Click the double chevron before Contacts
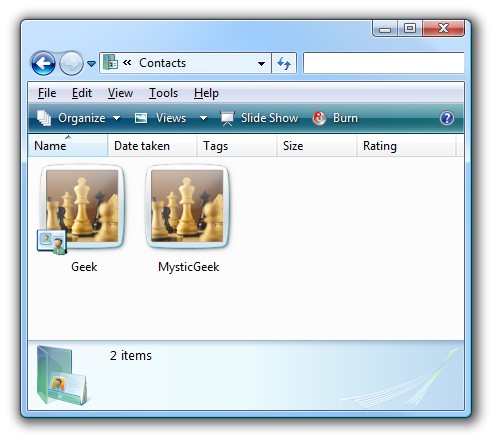 127,62
